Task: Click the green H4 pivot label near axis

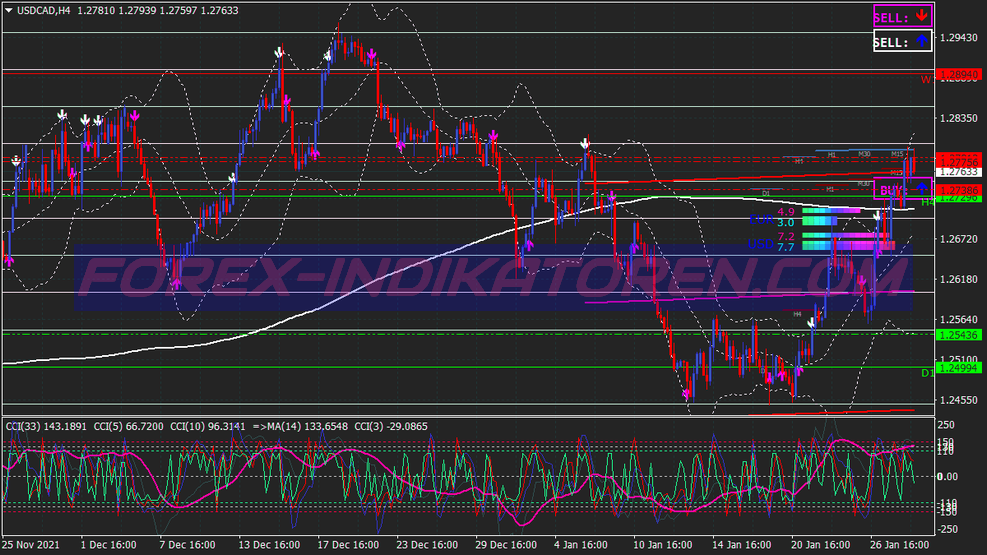Action: click(928, 202)
